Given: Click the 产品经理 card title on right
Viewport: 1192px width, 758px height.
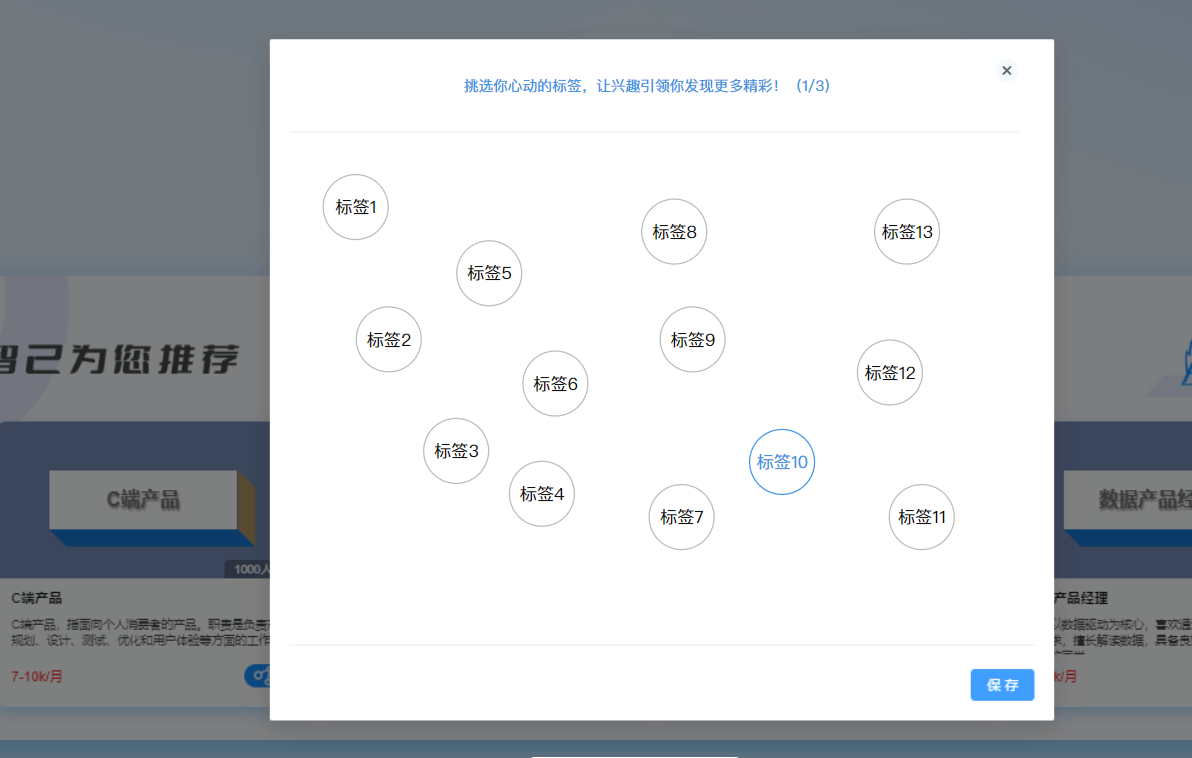Looking at the screenshot, I should click(1081, 598).
